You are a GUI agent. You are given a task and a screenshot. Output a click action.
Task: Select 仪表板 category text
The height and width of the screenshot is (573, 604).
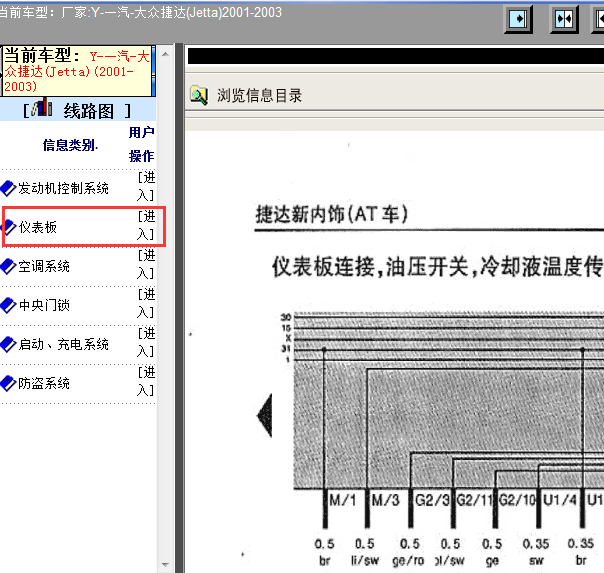[38, 227]
